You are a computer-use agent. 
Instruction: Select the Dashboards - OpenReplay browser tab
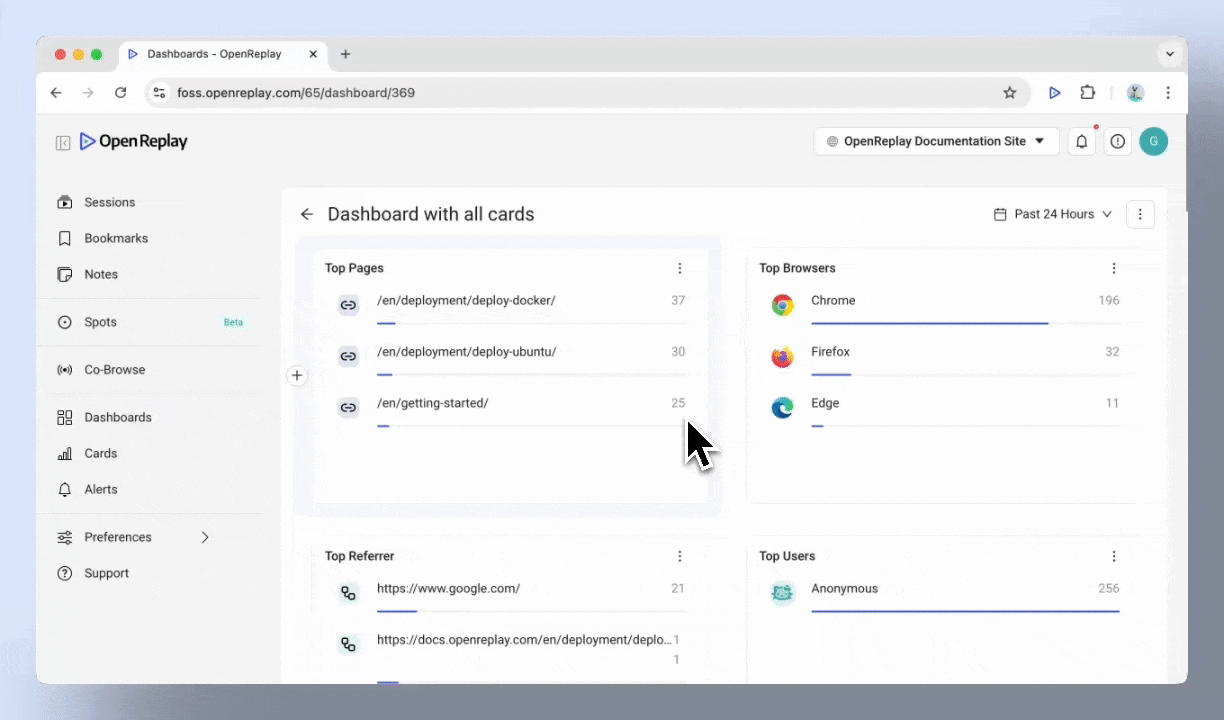point(222,54)
